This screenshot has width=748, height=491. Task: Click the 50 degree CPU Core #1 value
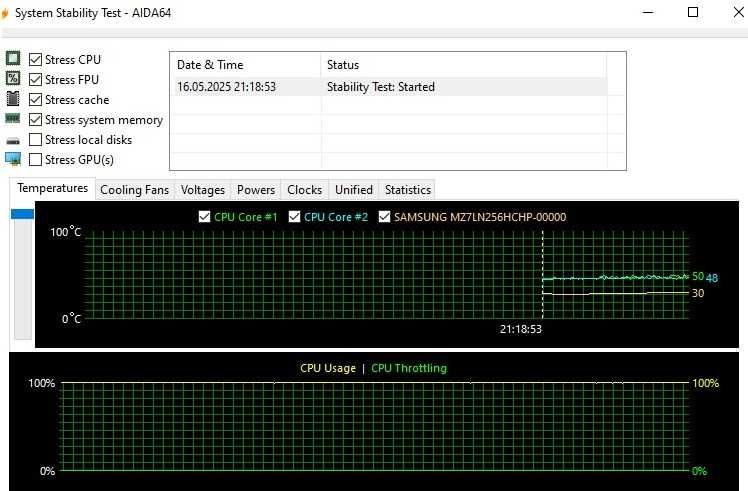(698, 276)
